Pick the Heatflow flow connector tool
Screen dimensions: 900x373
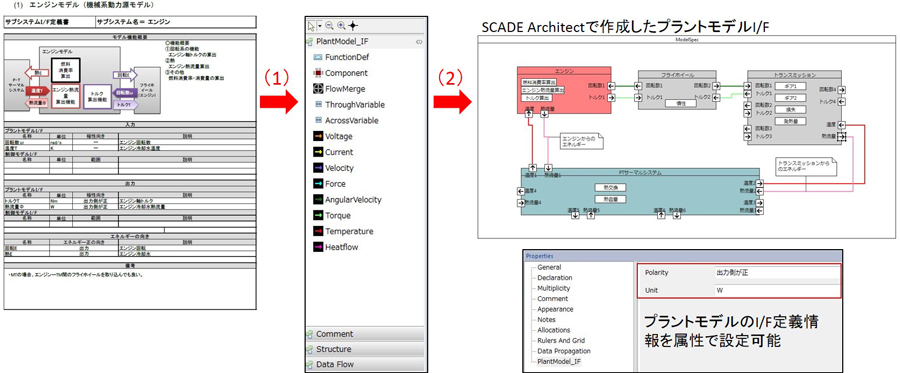click(335, 247)
